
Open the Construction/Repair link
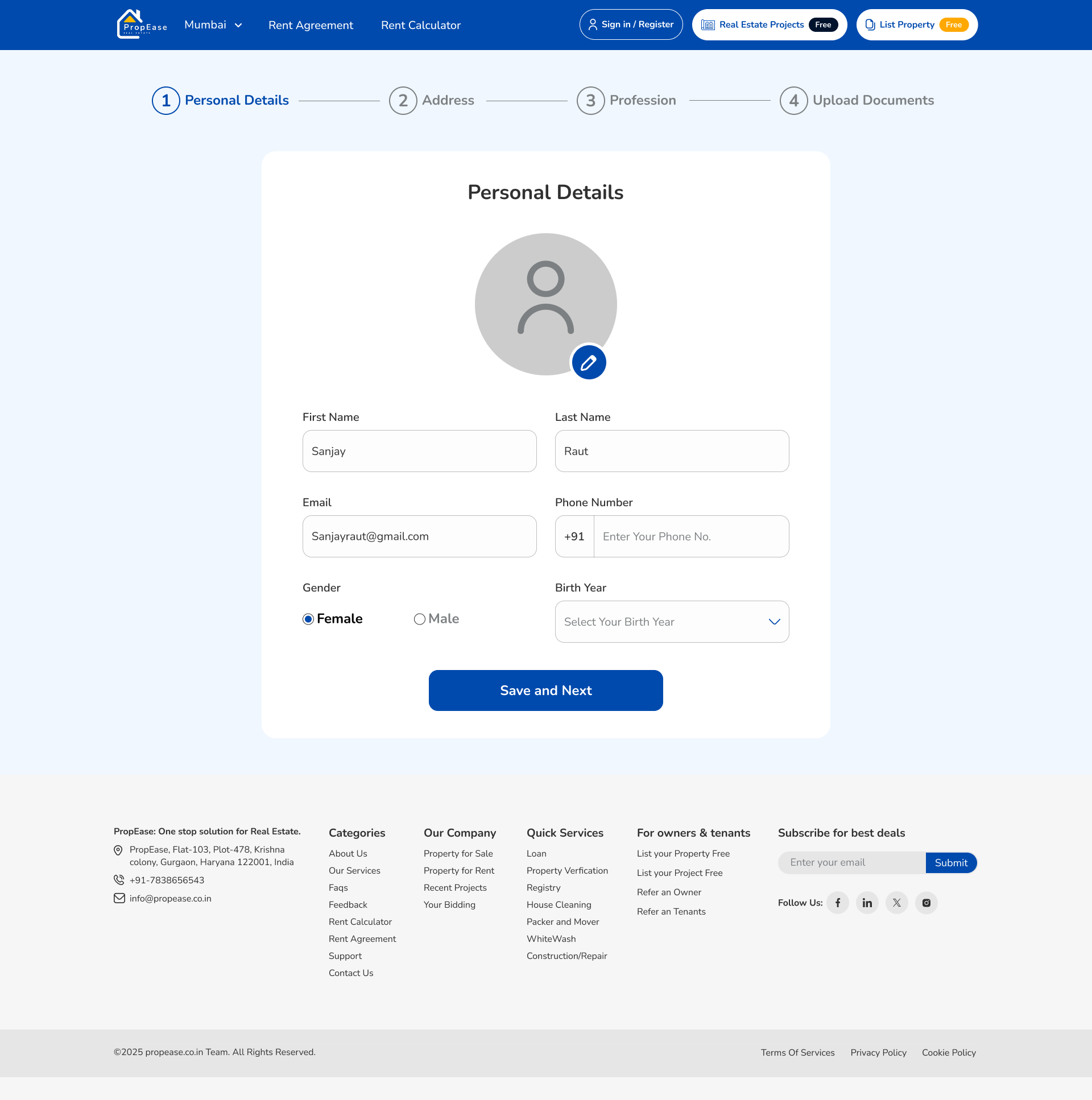(567, 956)
